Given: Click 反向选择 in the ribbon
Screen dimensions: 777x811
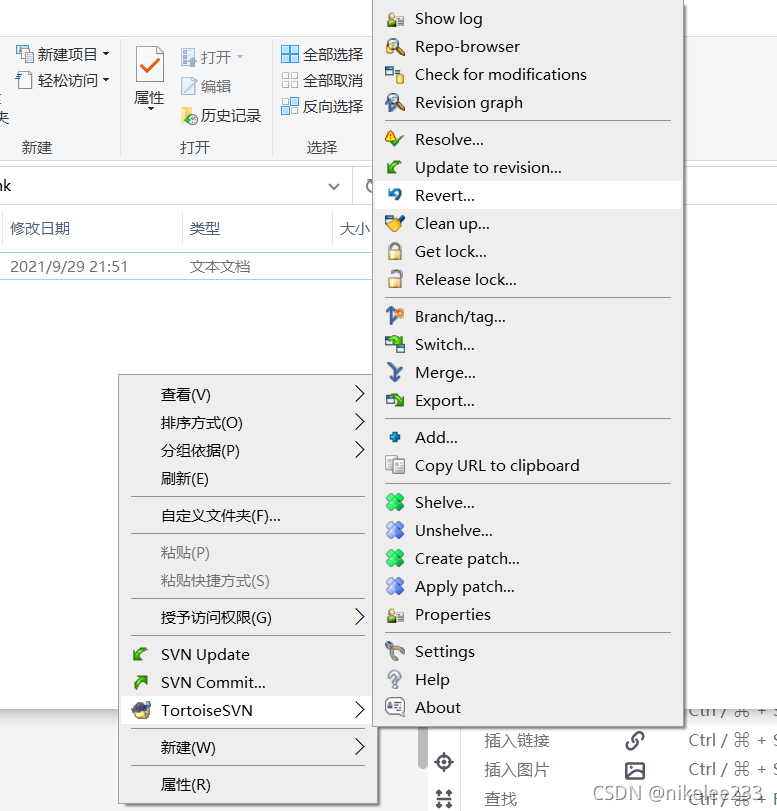Looking at the screenshot, I should pyautogui.click(x=322, y=107).
